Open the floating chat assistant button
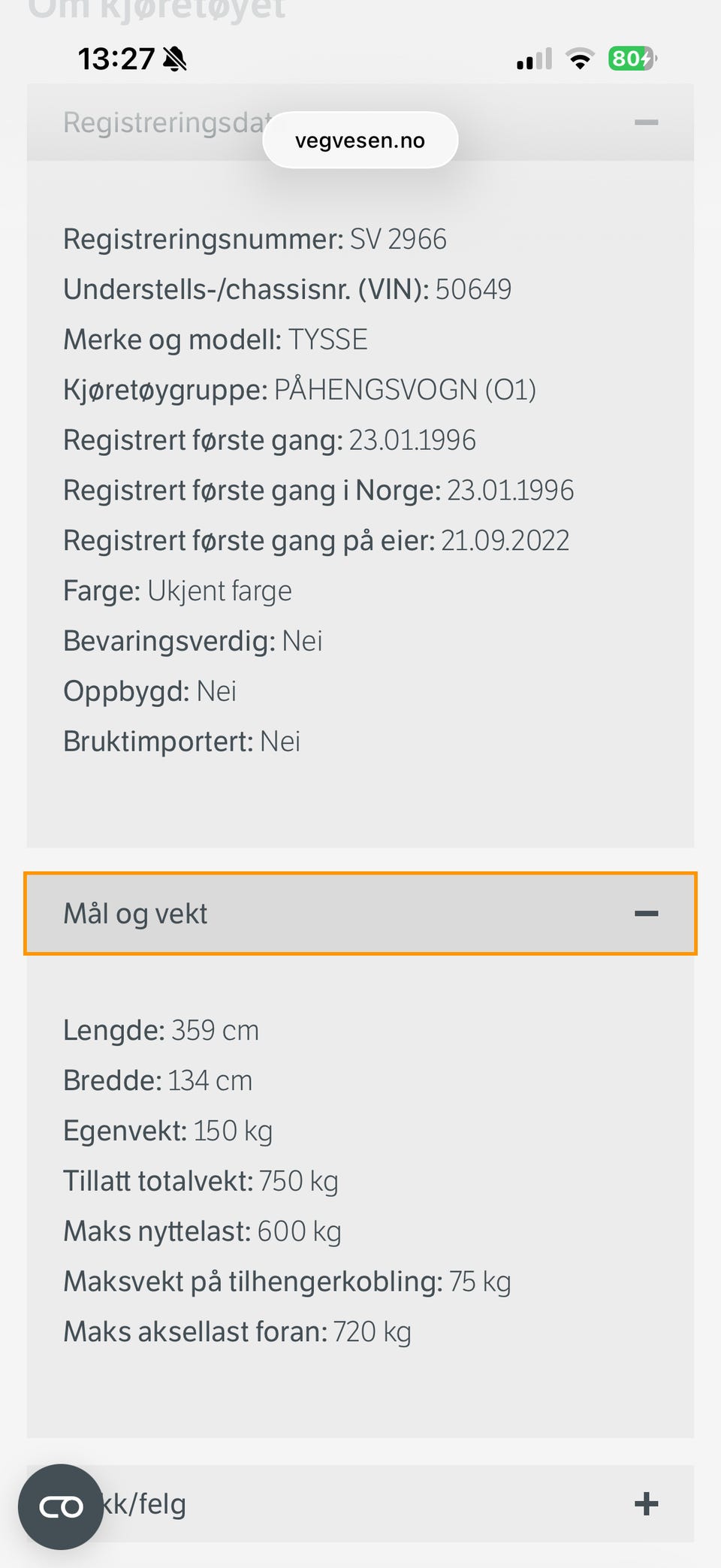 pos(61,1506)
